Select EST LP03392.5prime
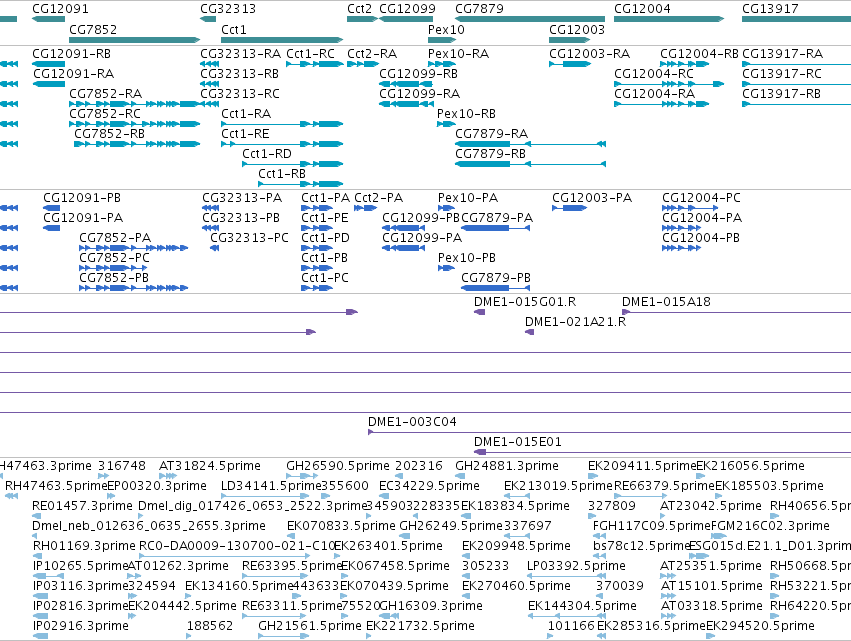This screenshot has height=641, width=851. pos(566,576)
